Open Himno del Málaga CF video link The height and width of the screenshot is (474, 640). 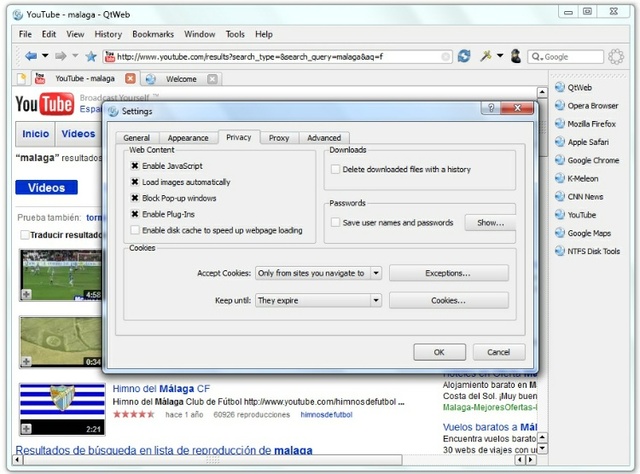161,388
